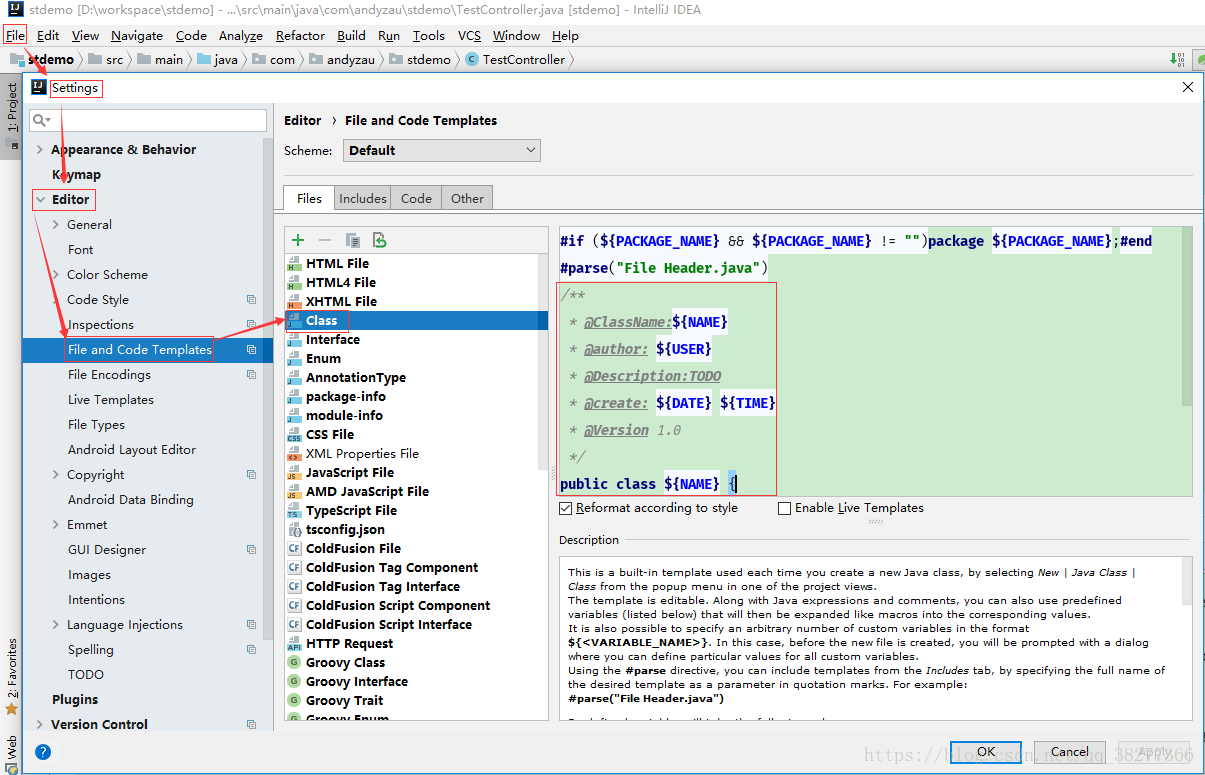Click the tsconfig.json template icon

[294, 530]
